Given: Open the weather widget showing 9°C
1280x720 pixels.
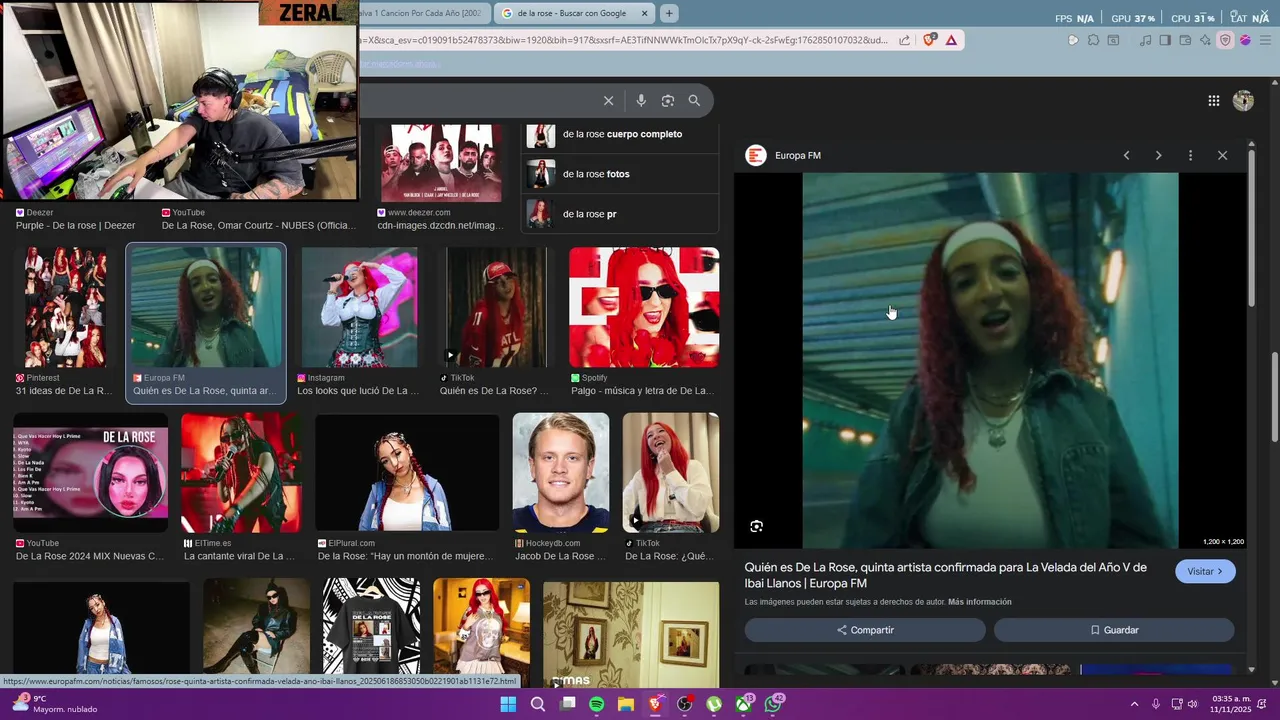Looking at the screenshot, I should pyautogui.click(x=55, y=704).
